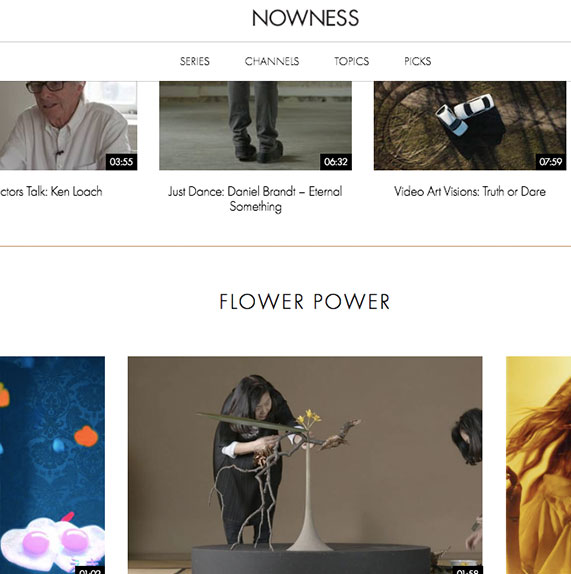
Task: Open the Picks menu
Action: [418, 61]
